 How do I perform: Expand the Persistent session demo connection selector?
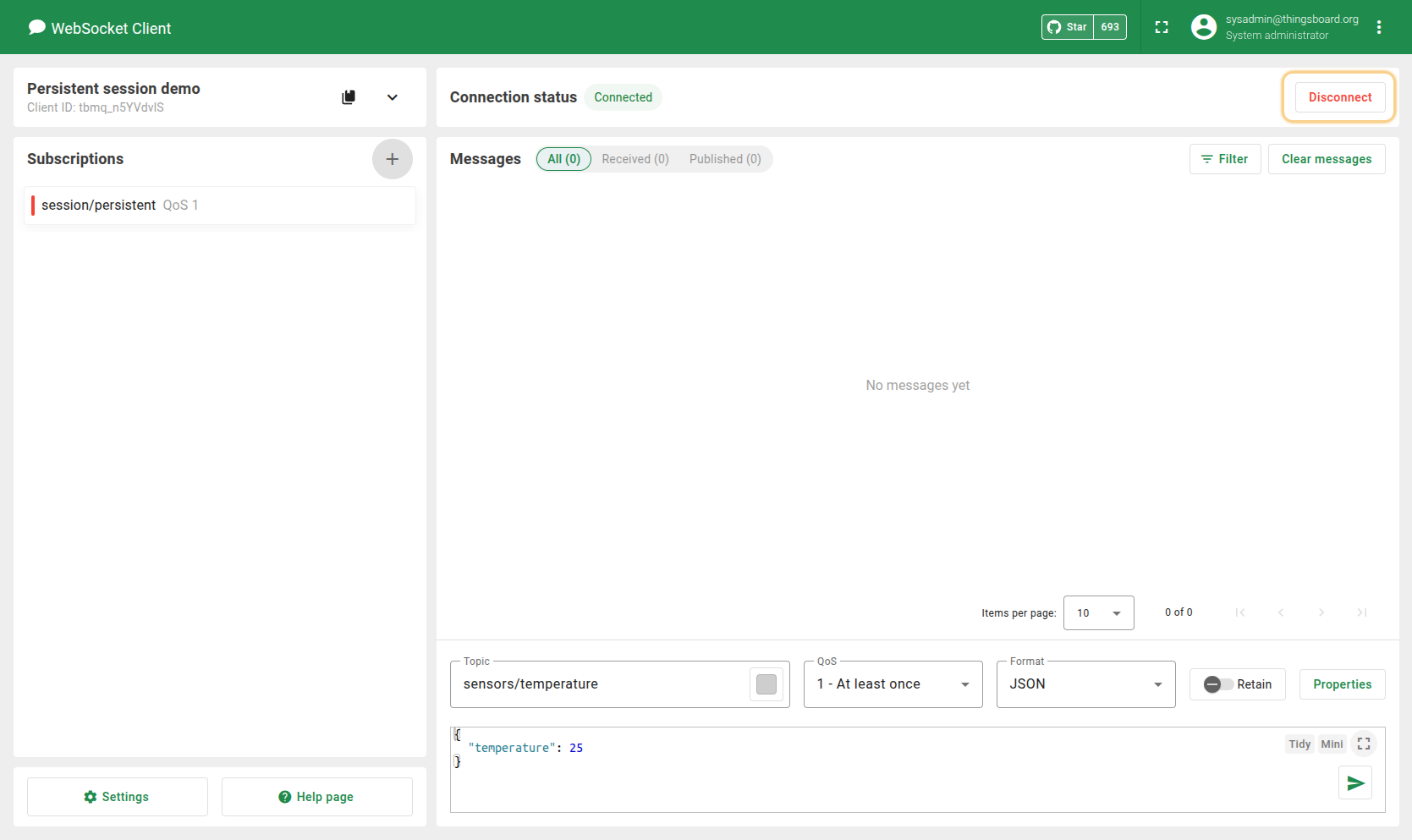[x=392, y=97]
